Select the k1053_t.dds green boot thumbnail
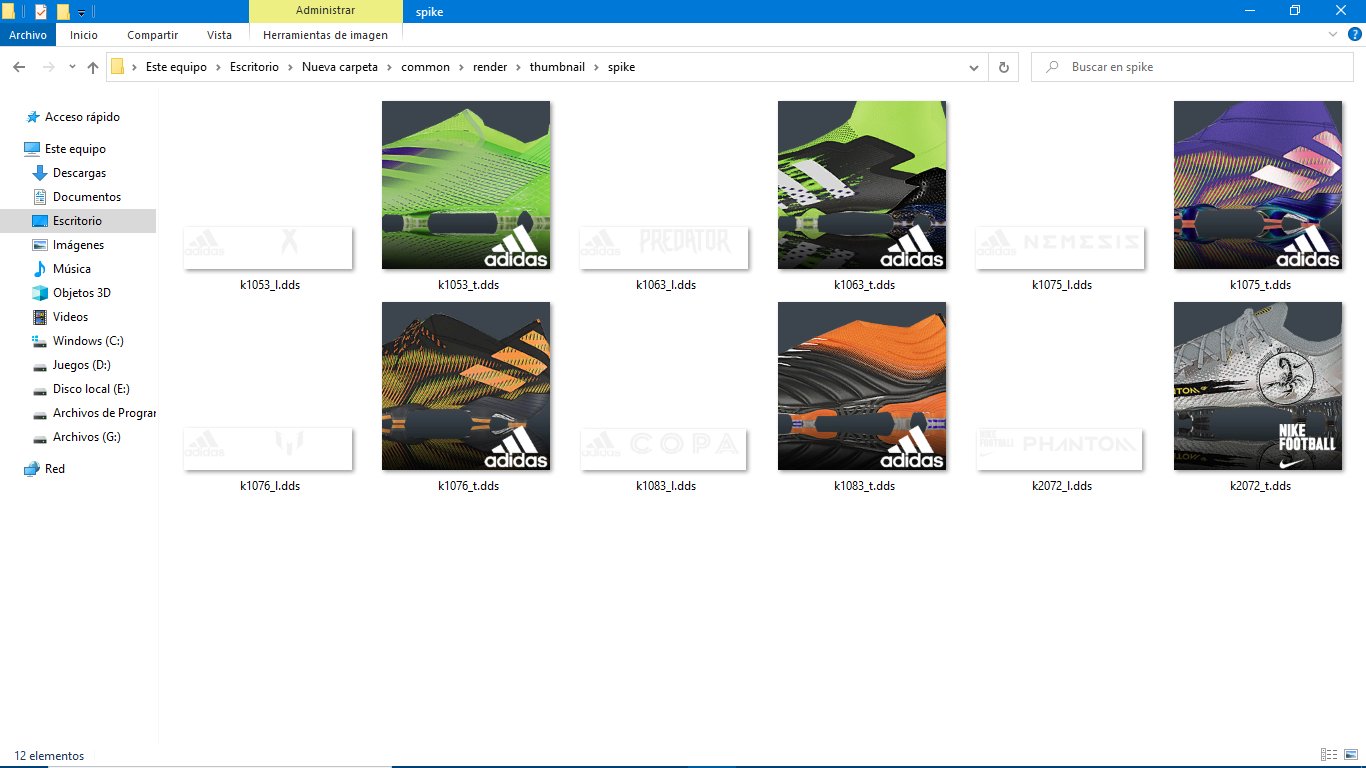Viewport: 1366px width, 768px height. pos(466,185)
